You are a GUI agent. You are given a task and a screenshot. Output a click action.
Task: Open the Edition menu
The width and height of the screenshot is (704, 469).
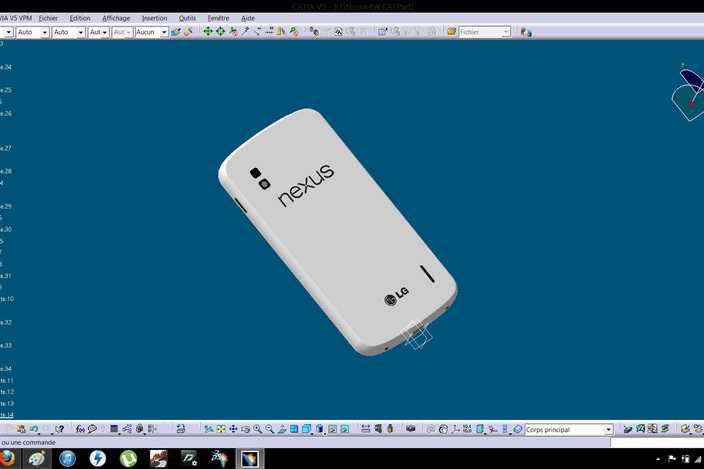point(80,18)
